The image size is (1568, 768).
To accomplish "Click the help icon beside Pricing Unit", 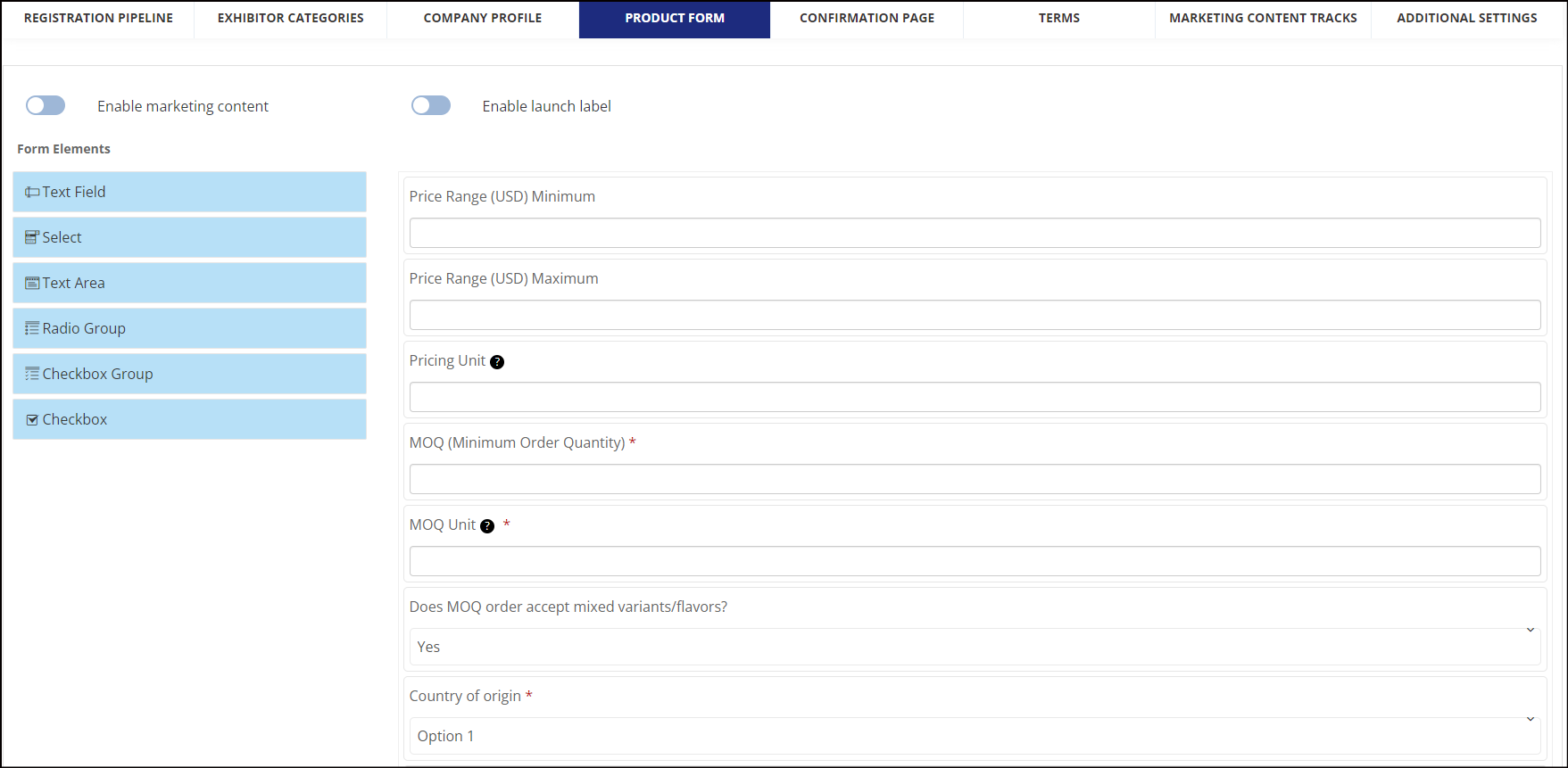I will [497, 361].
